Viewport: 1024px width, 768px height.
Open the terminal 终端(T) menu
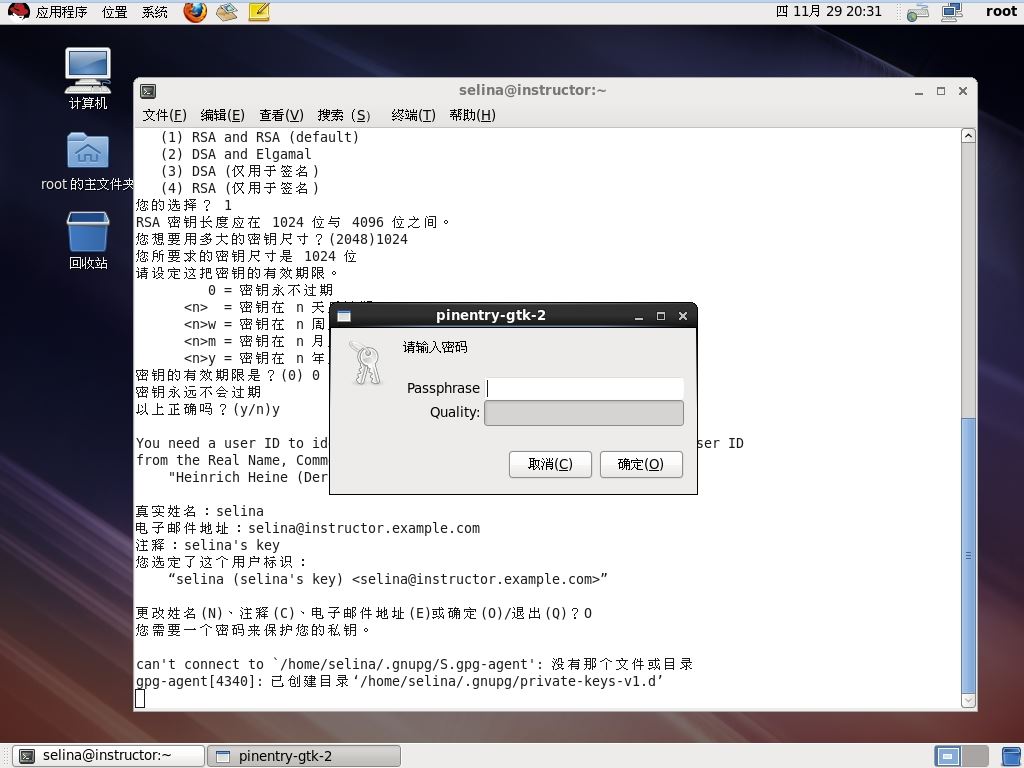(413, 115)
